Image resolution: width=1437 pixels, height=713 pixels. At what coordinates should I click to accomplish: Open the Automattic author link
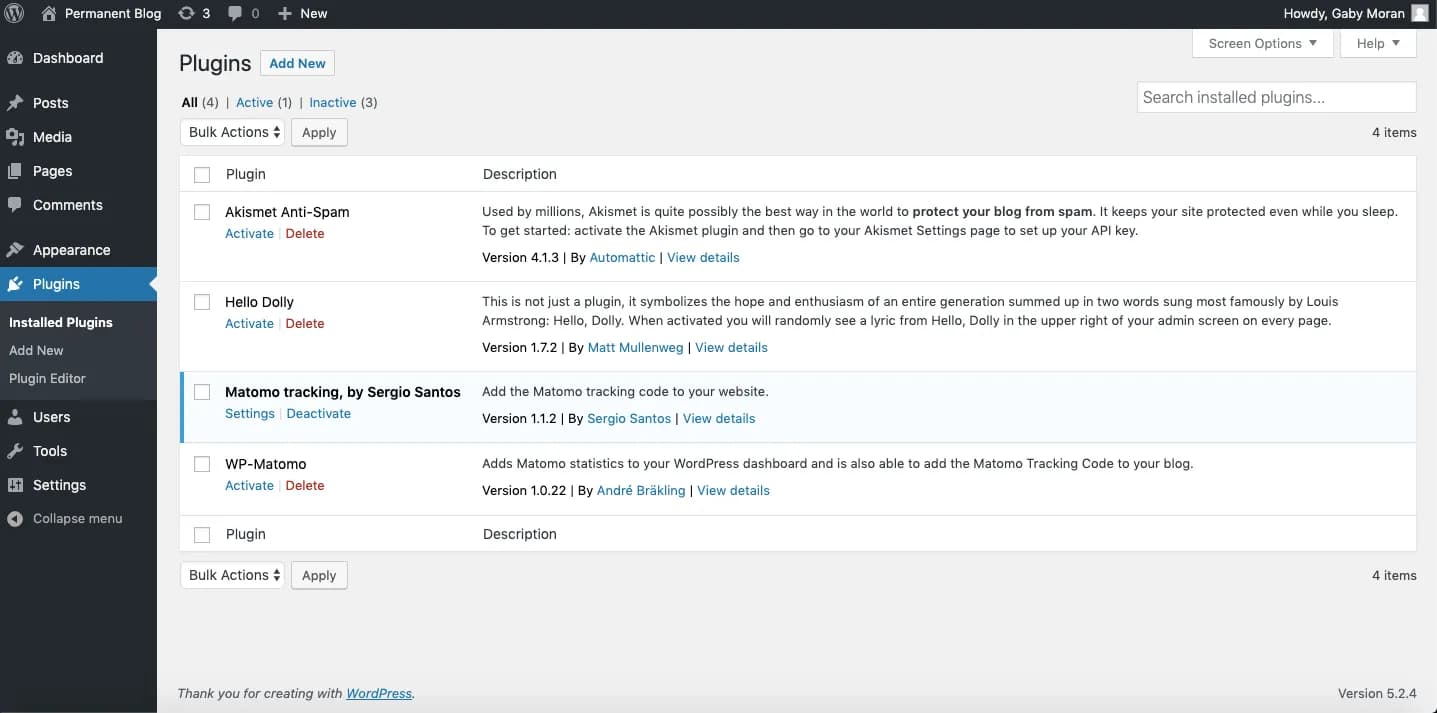click(x=622, y=257)
